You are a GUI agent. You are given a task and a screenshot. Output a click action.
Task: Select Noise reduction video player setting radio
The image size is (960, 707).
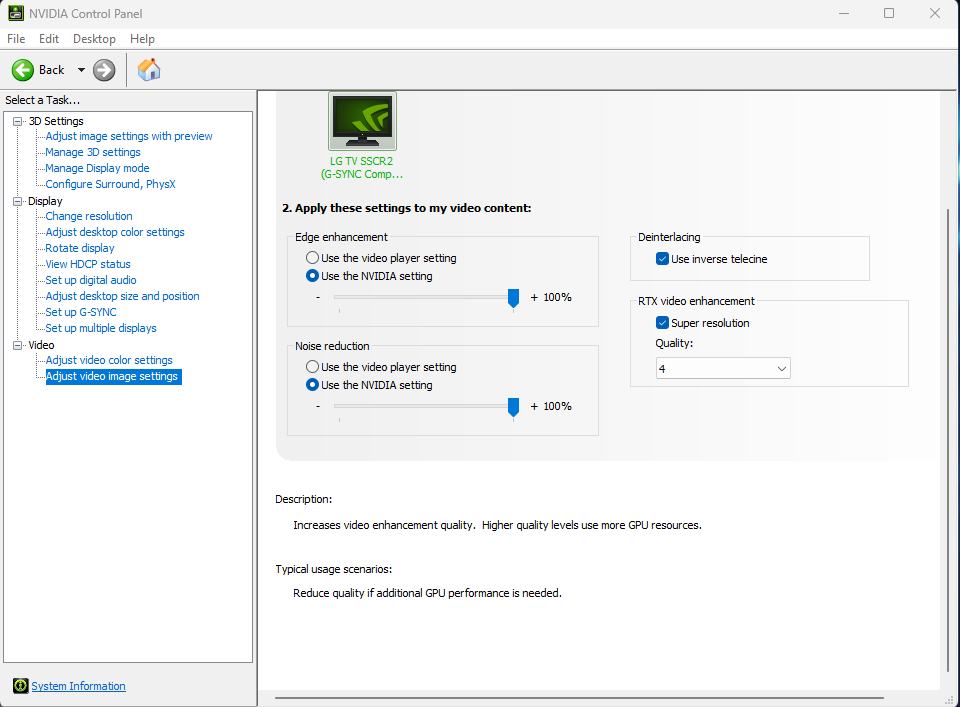[x=312, y=367]
